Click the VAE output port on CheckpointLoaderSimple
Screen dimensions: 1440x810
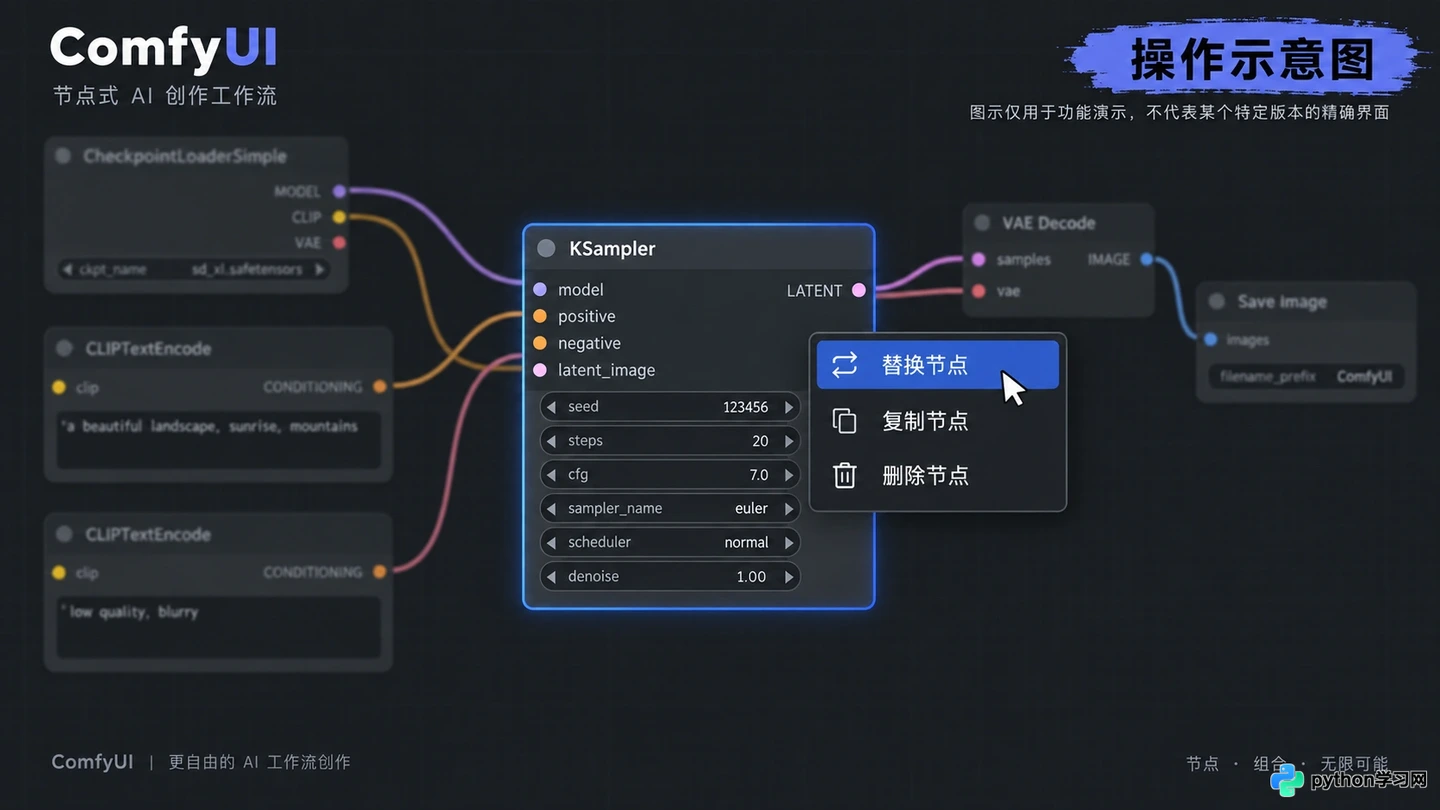[x=339, y=242]
